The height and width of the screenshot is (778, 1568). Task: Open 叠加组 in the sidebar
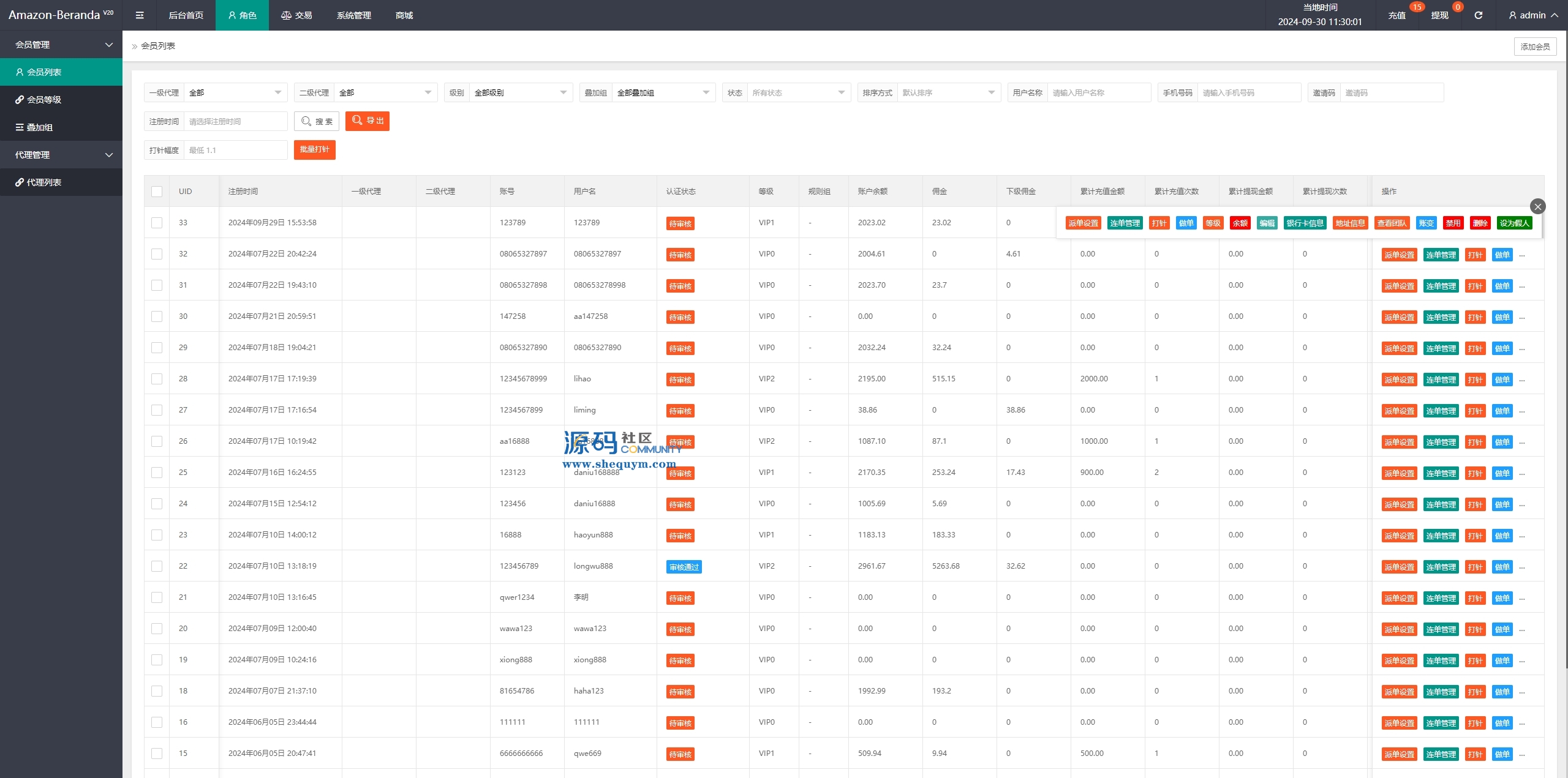pyautogui.click(x=40, y=127)
